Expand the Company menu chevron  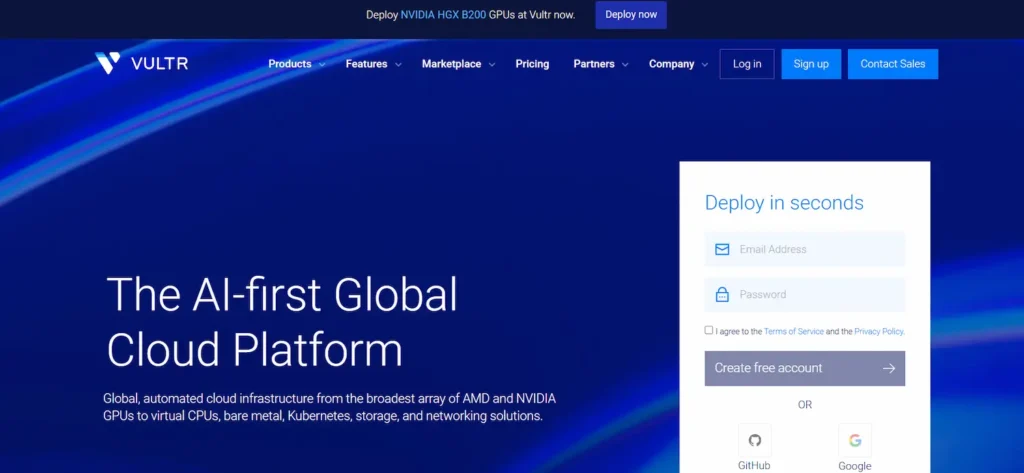tap(705, 65)
